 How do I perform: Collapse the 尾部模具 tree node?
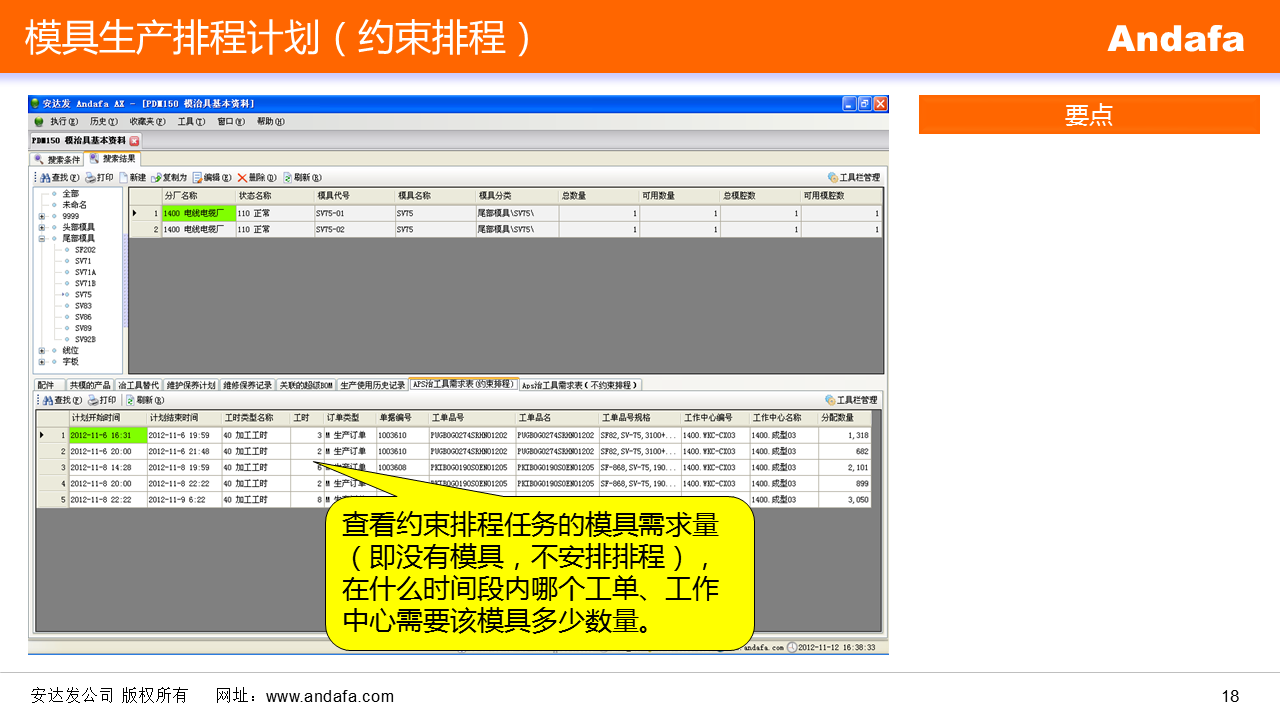pyautogui.click(x=42, y=238)
